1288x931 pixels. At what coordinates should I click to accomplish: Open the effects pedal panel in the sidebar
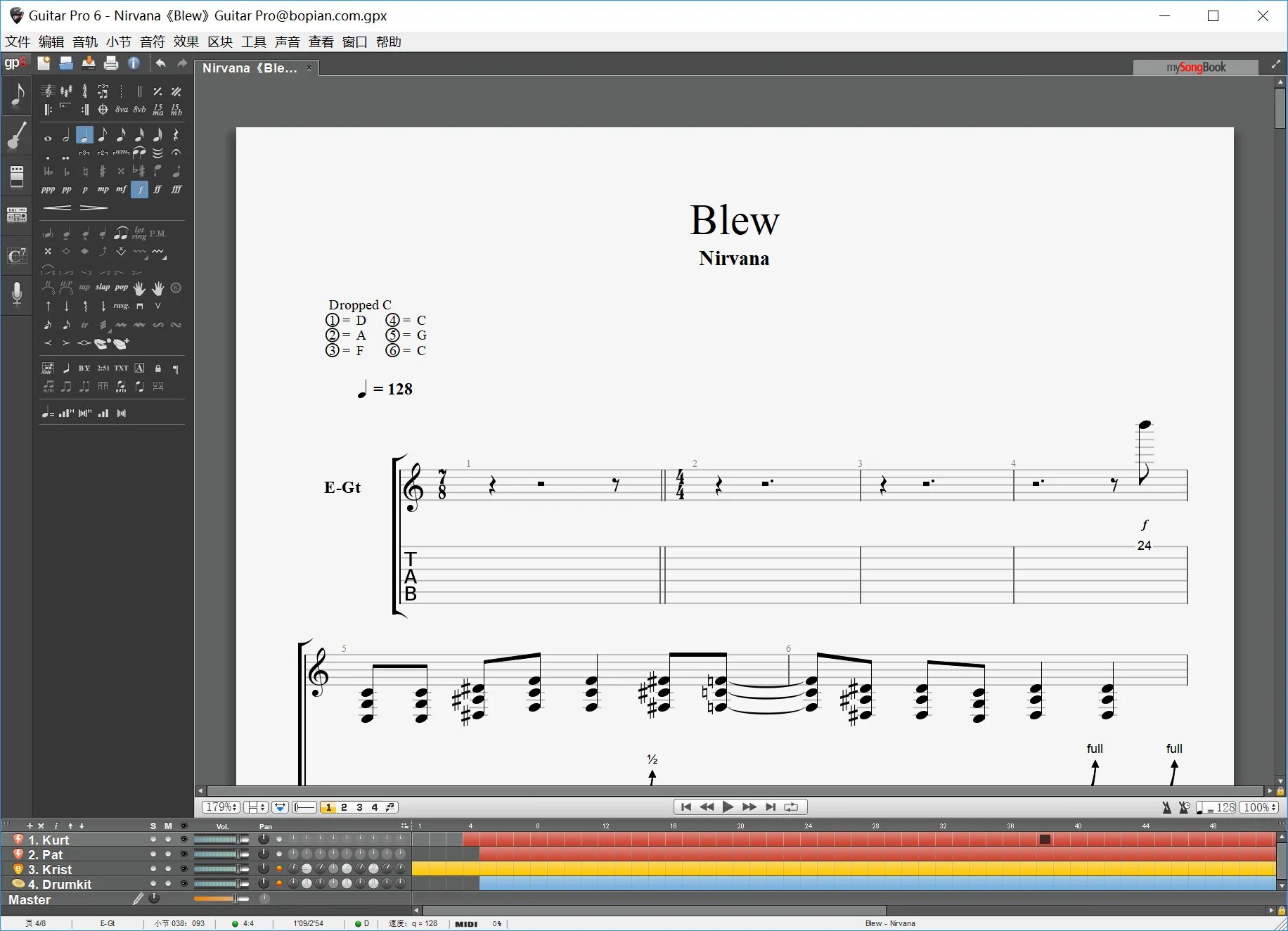tap(17, 176)
